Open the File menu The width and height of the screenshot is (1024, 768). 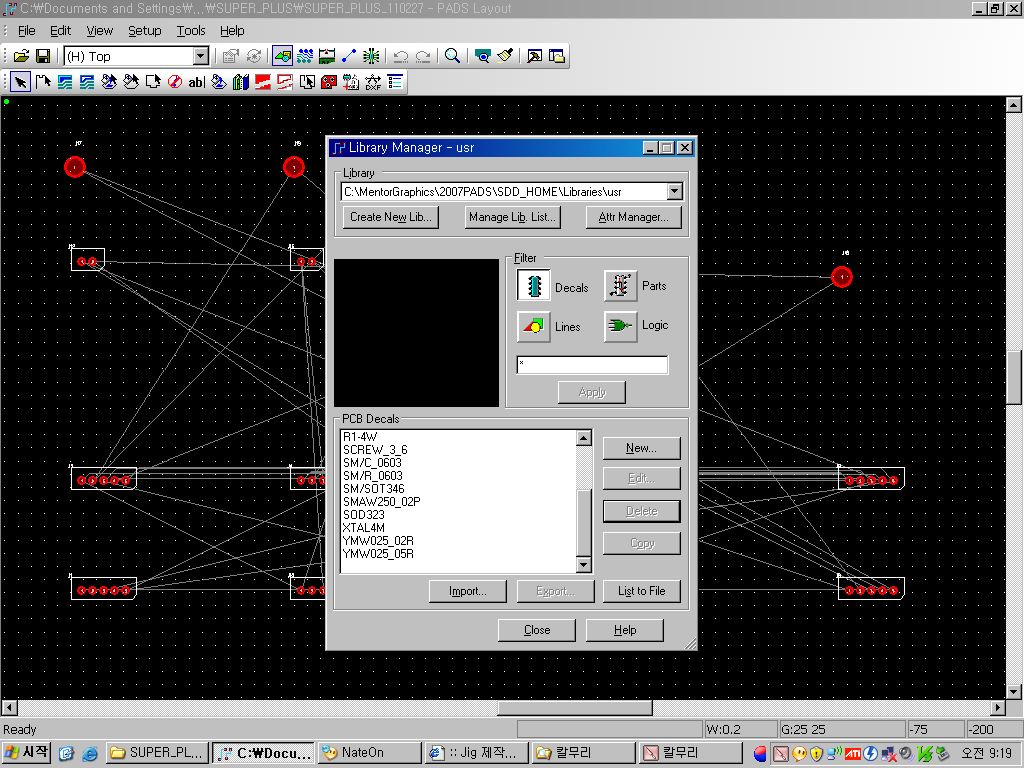click(x=27, y=31)
